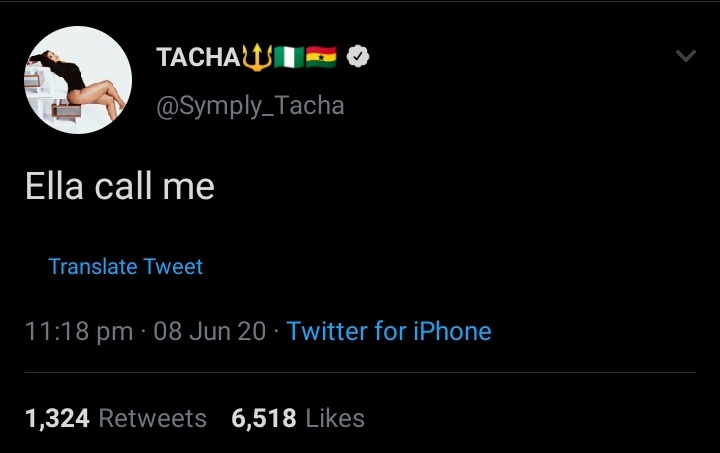Click the divider line above Retweets
720x453 pixels.
360,373
